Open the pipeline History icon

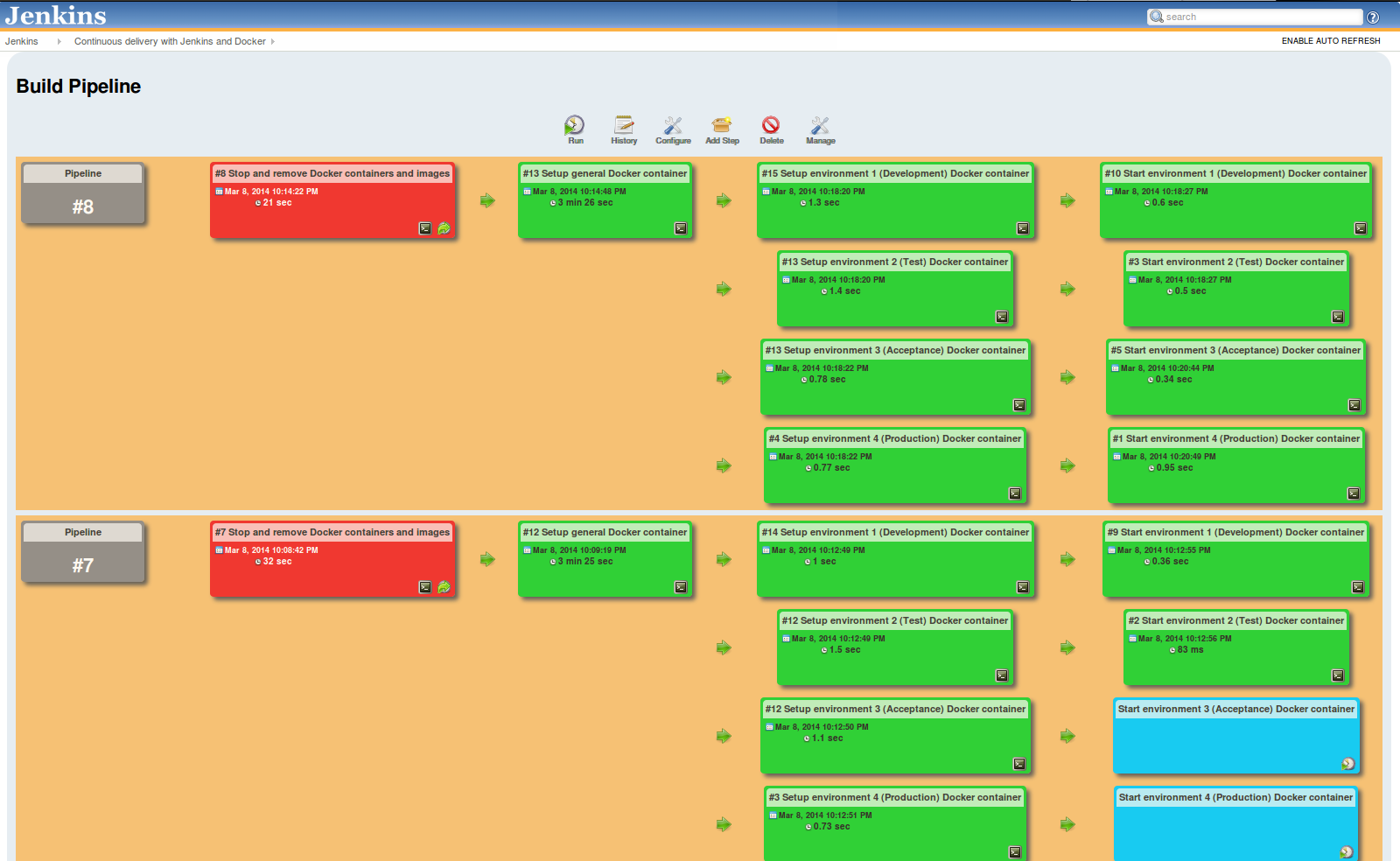coord(624,125)
